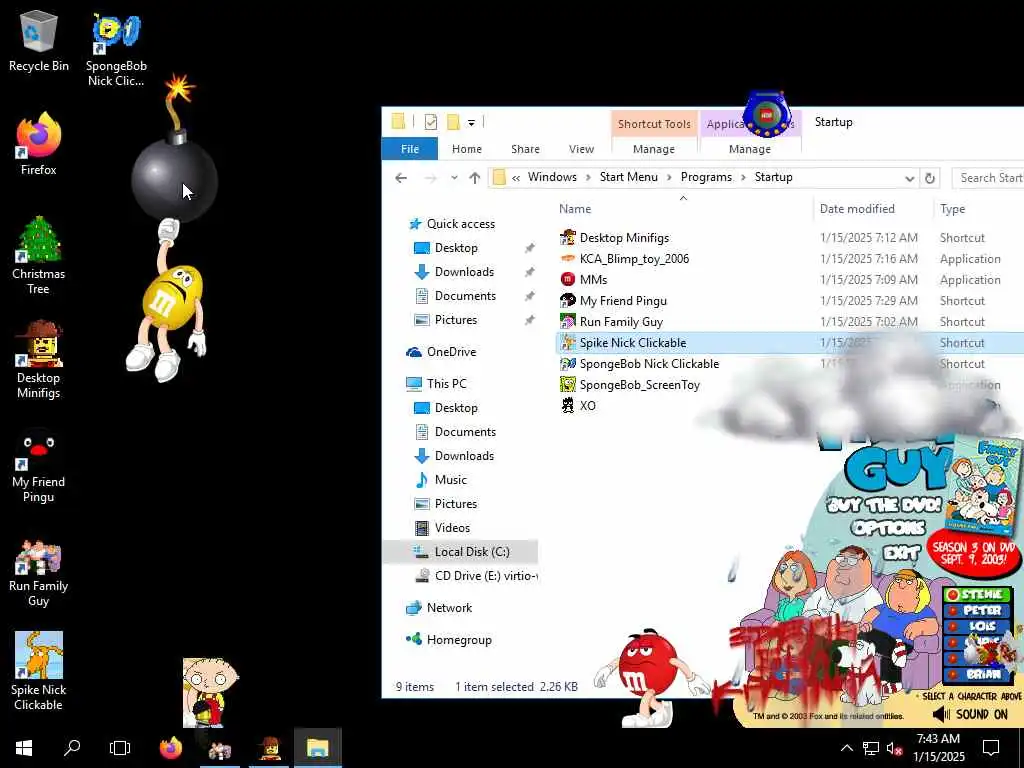Select This PC in navigation pane

tap(447, 383)
